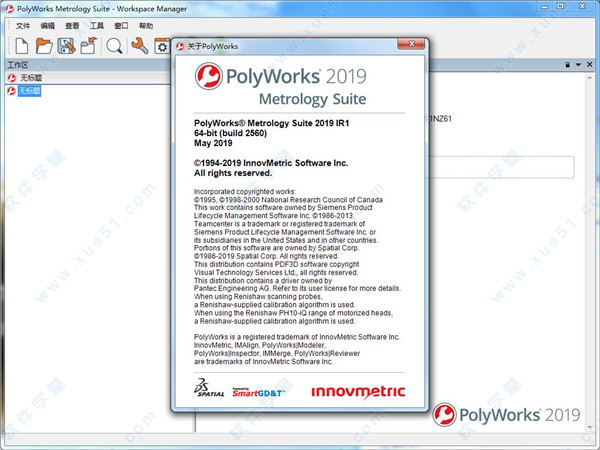The height and width of the screenshot is (450, 600).
Task: Maximize the Workspace Manager window
Action: click(561, 7)
